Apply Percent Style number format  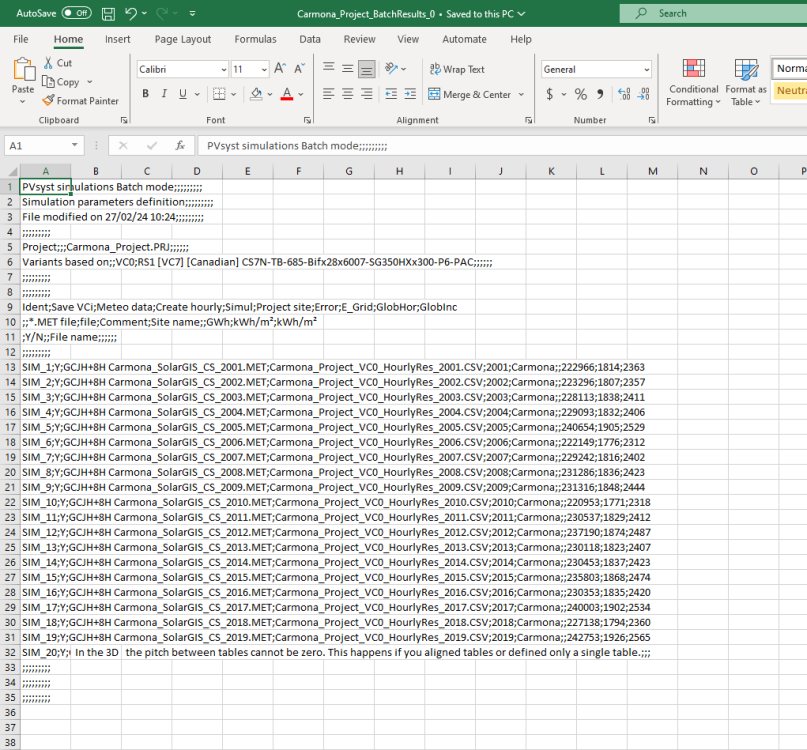coord(580,94)
